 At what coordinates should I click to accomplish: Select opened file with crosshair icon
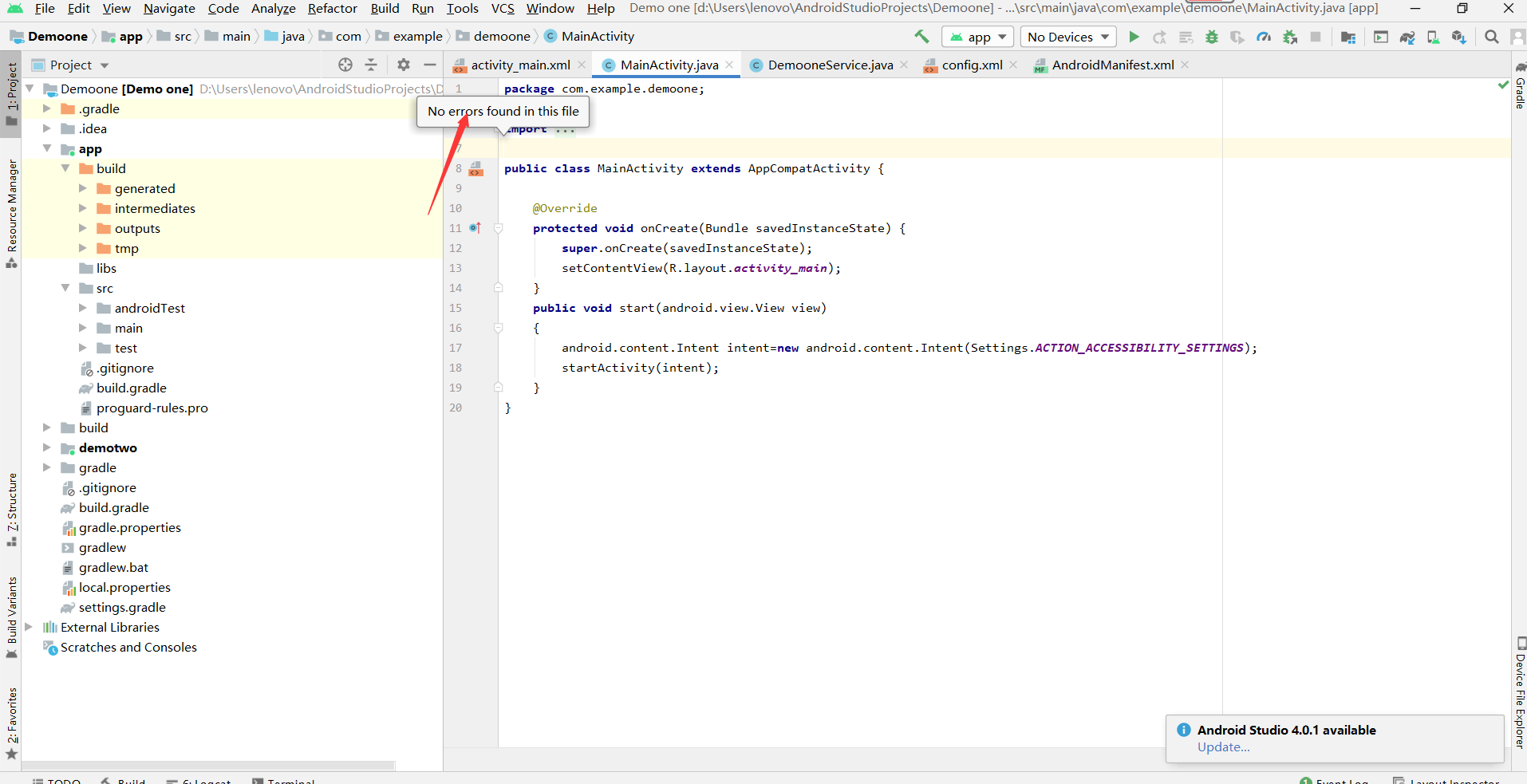[345, 65]
